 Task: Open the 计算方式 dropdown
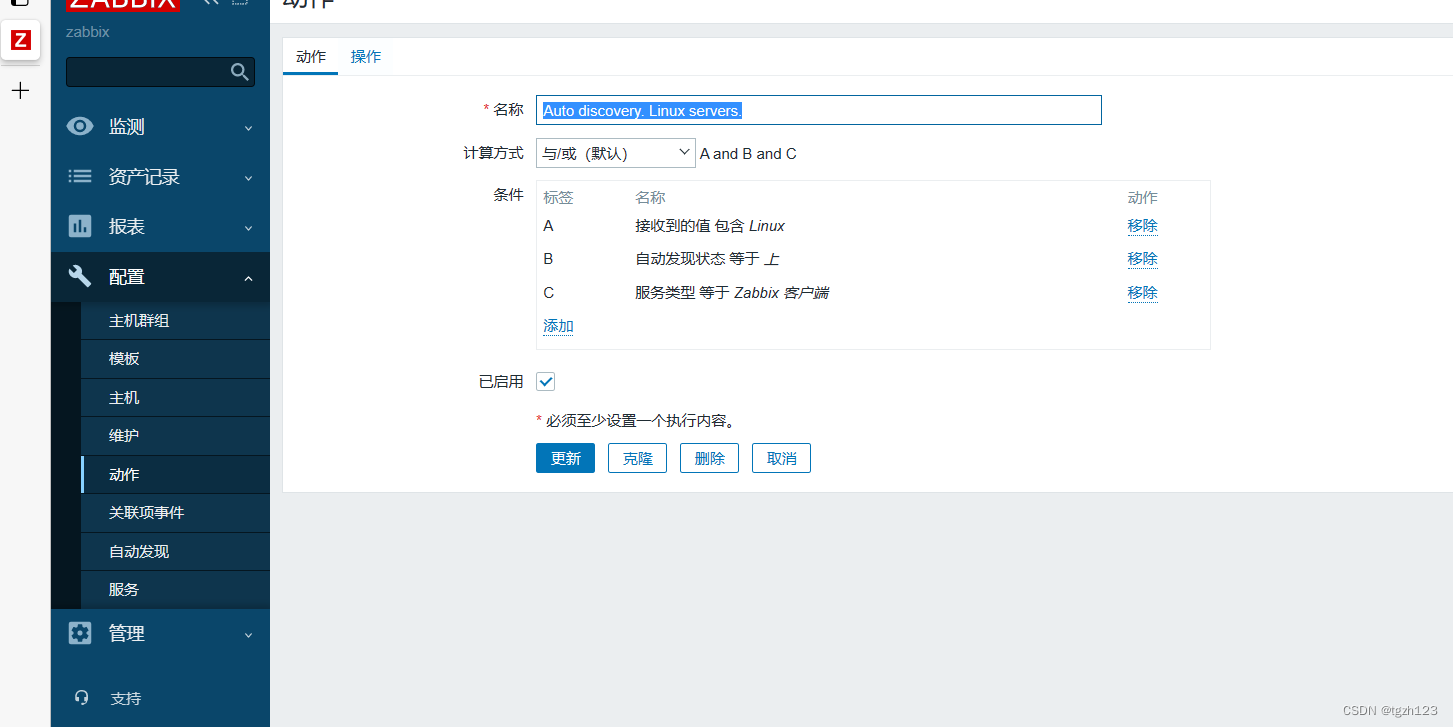(615, 153)
